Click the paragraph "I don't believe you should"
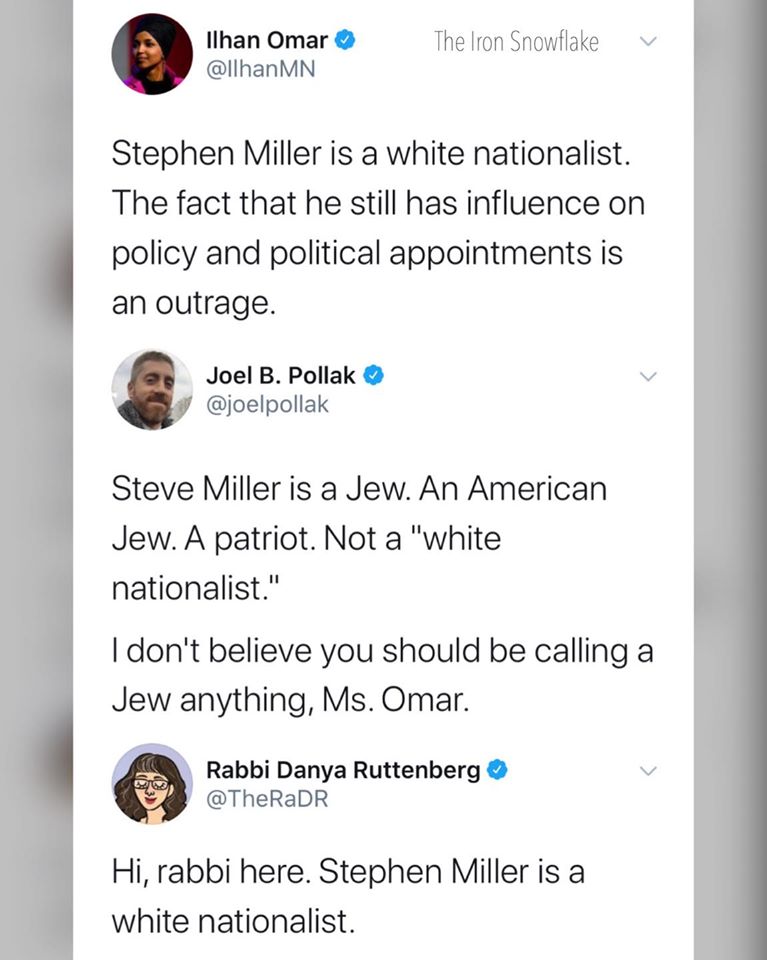The image size is (767, 960). click(382, 674)
